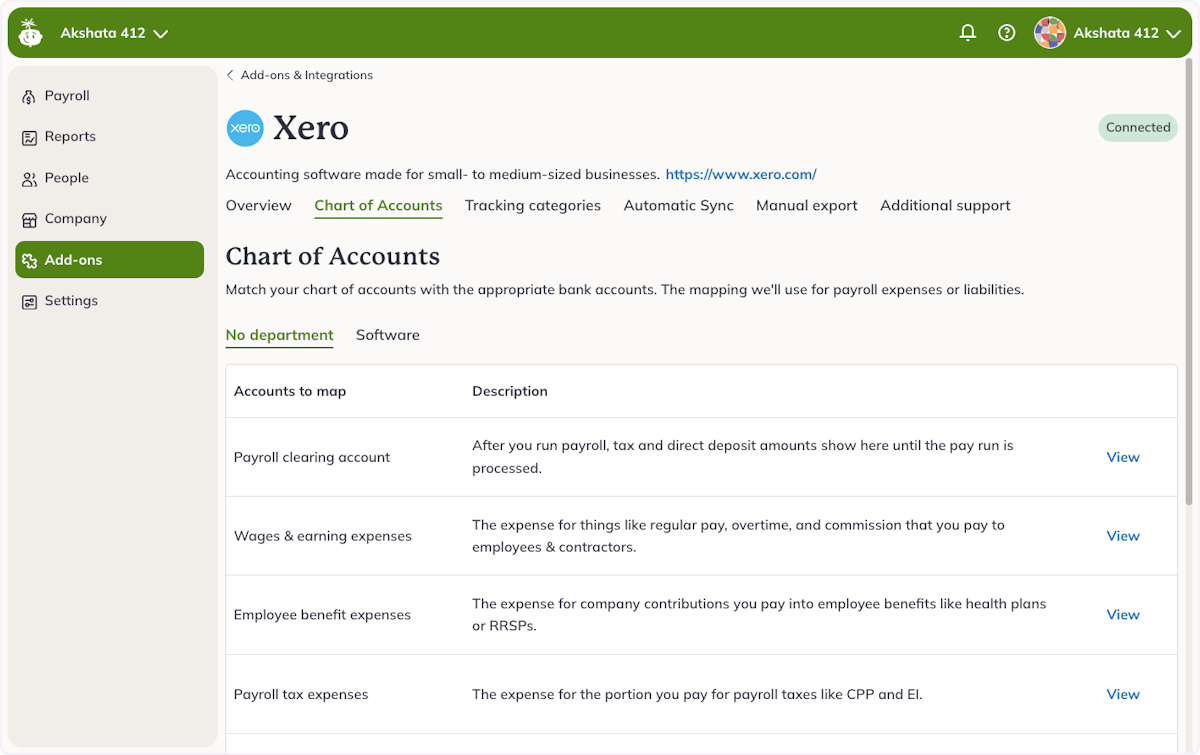Open the Automatic Sync tab
The image size is (1200, 755).
point(678,205)
